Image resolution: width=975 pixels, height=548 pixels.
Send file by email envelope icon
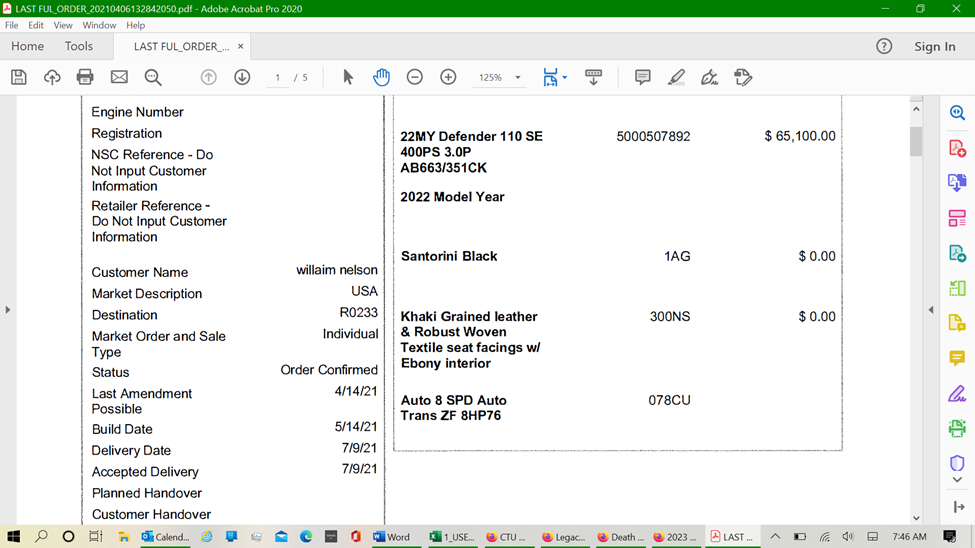point(119,77)
